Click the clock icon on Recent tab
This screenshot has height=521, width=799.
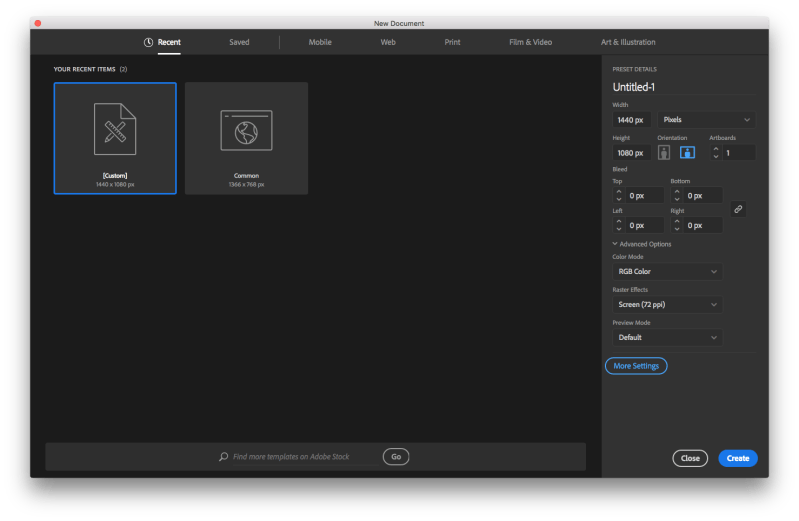click(x=148, y=42)
